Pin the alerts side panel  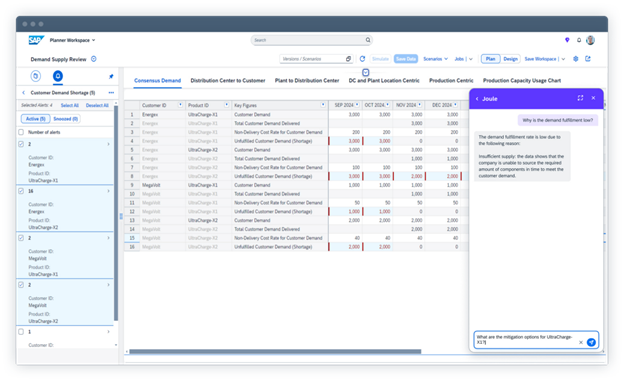click(x=111, y=76)
